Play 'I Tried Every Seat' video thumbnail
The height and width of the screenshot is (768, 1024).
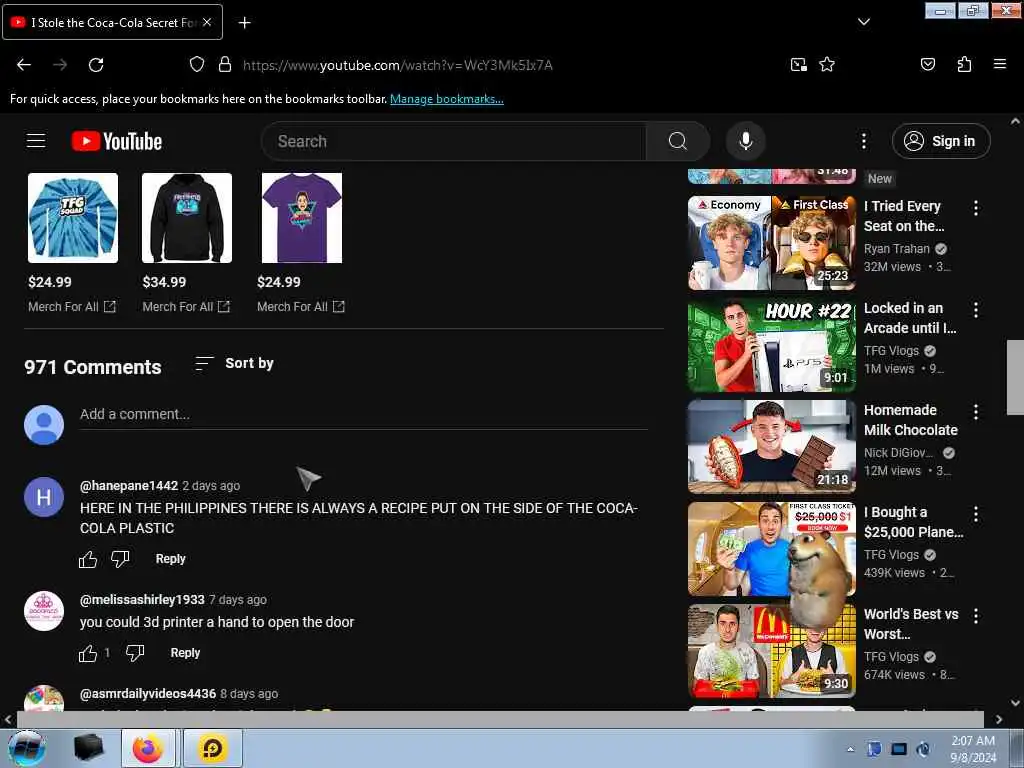772,243
